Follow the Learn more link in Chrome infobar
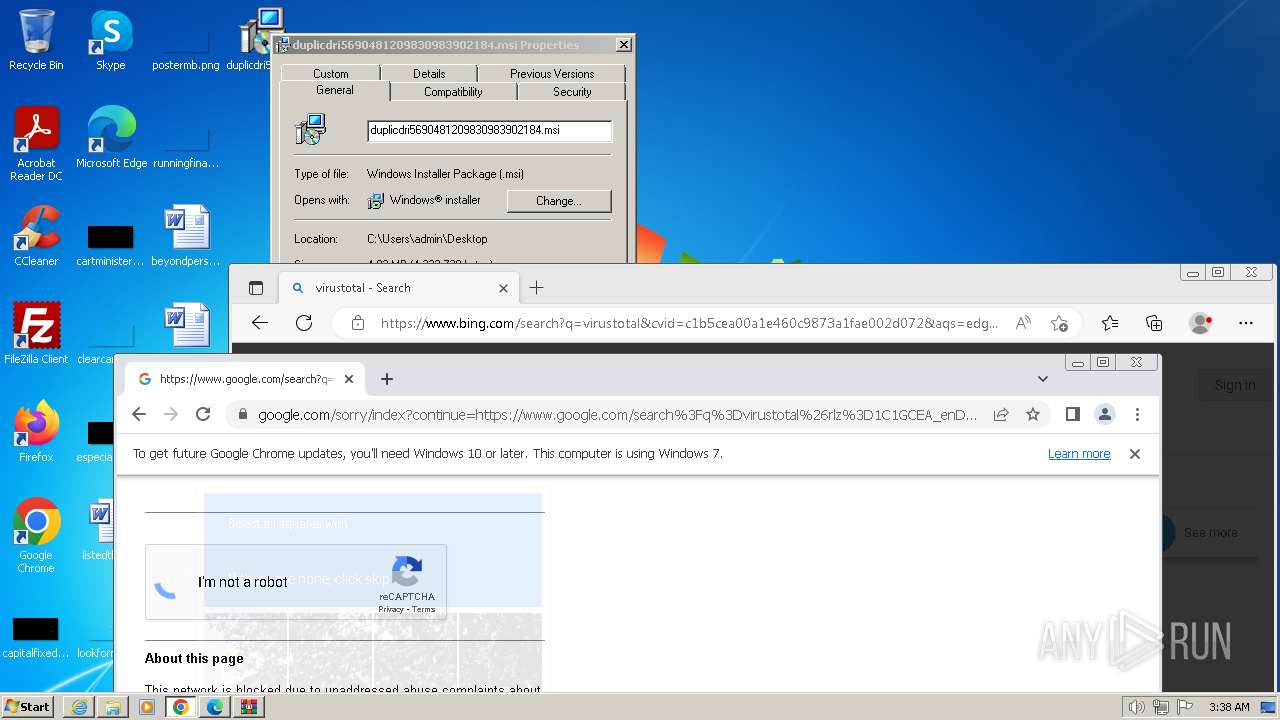 [x=1079, y=454]
